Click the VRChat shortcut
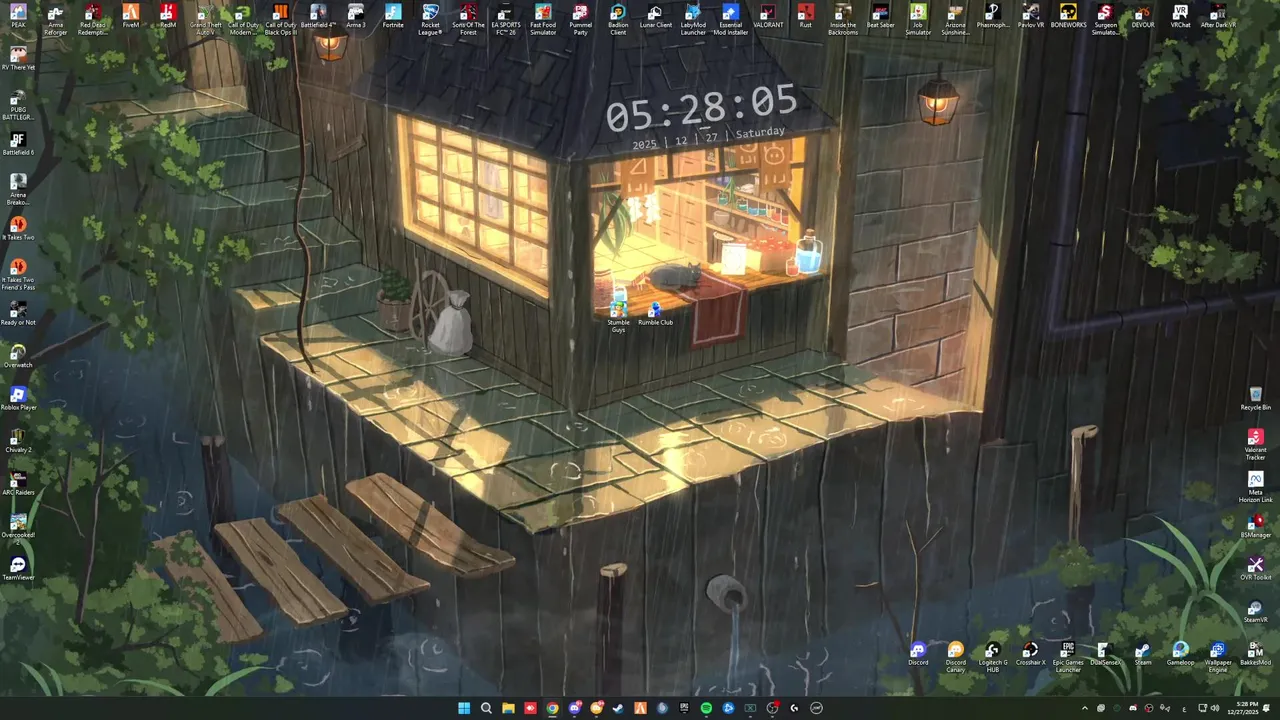 point(1181,16)
